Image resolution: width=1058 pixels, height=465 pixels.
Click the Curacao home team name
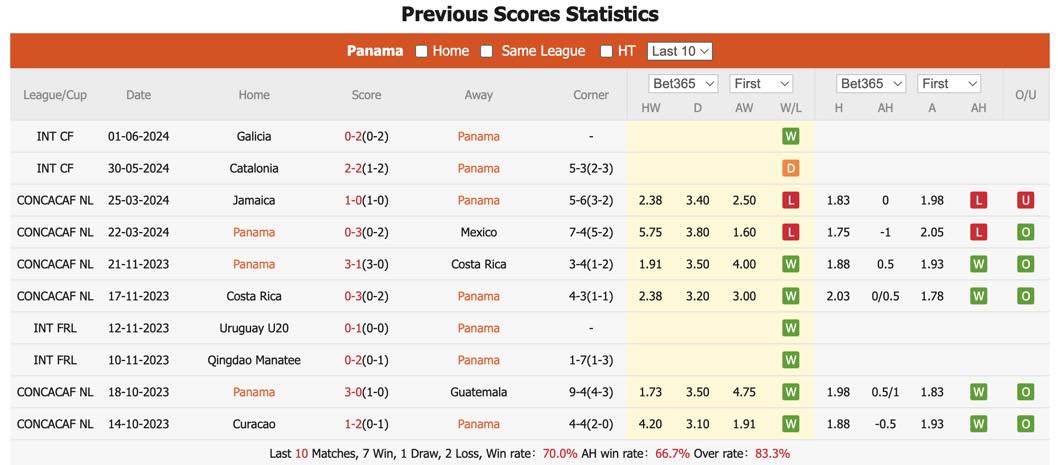point(254,425)
